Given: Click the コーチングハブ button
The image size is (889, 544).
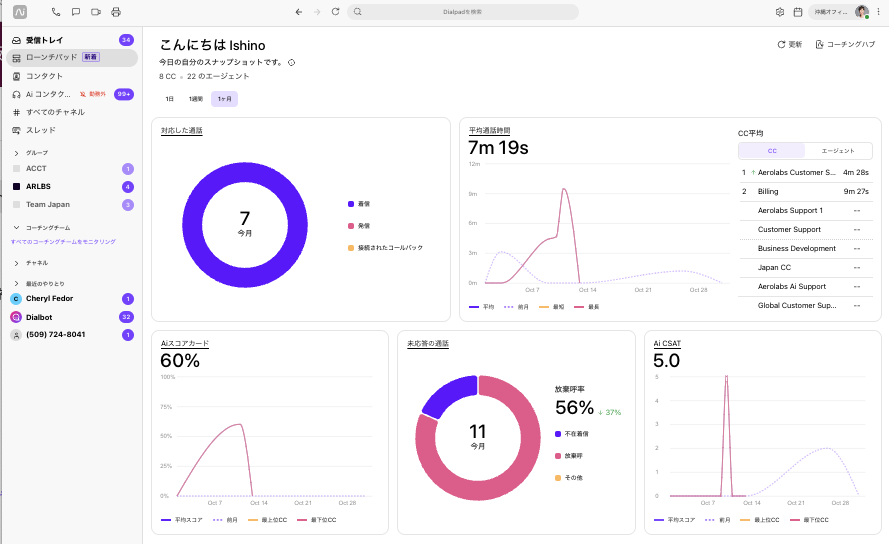Looking at the screenshot, I should pos(845,44).
